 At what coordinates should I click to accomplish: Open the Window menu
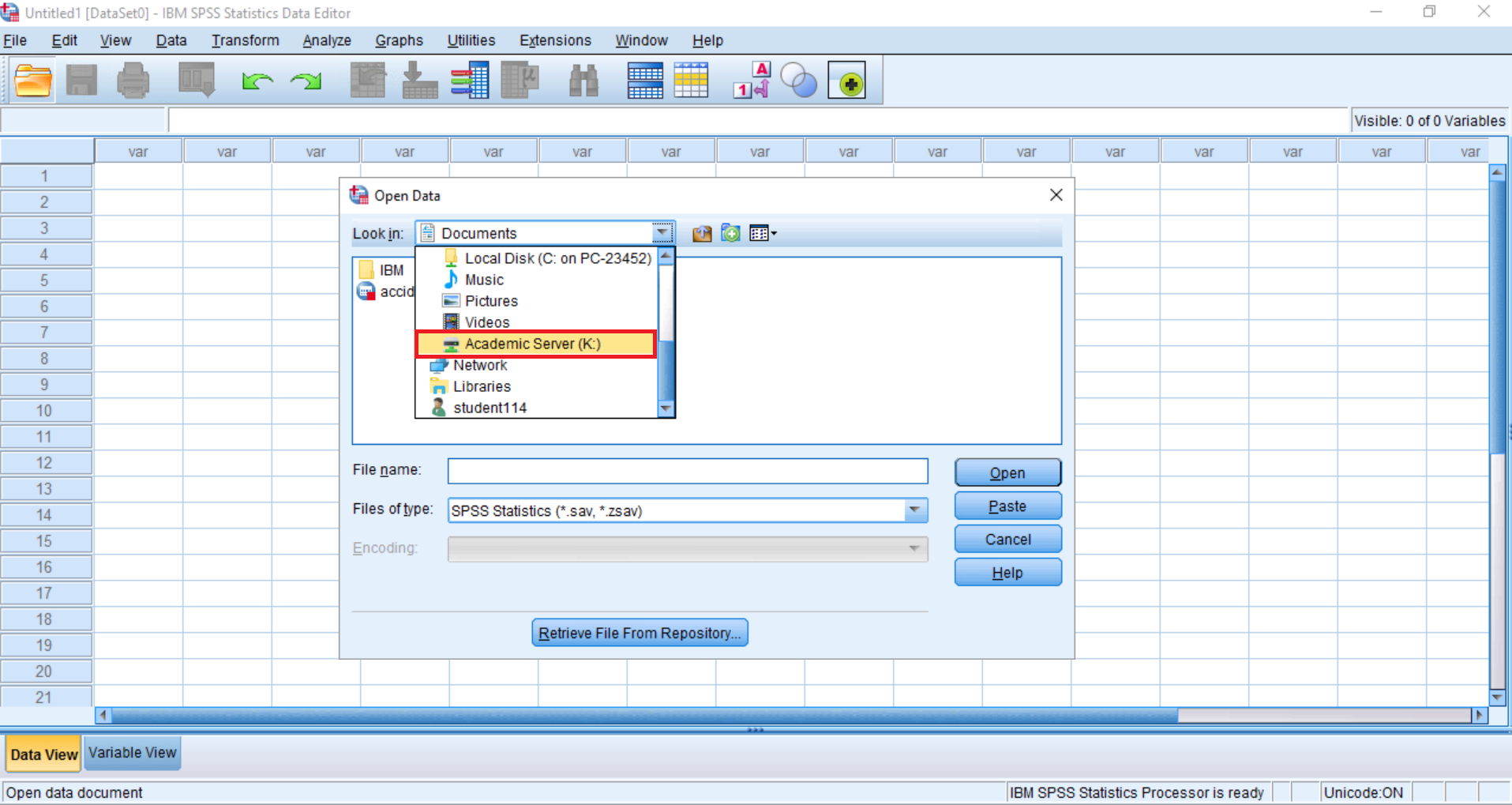click(x=641, y=40)
